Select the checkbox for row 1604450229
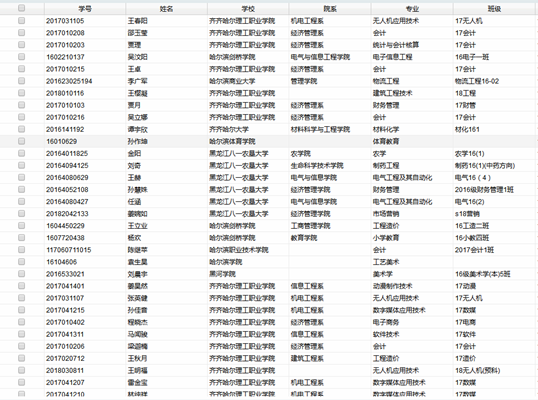 [21, 225]
